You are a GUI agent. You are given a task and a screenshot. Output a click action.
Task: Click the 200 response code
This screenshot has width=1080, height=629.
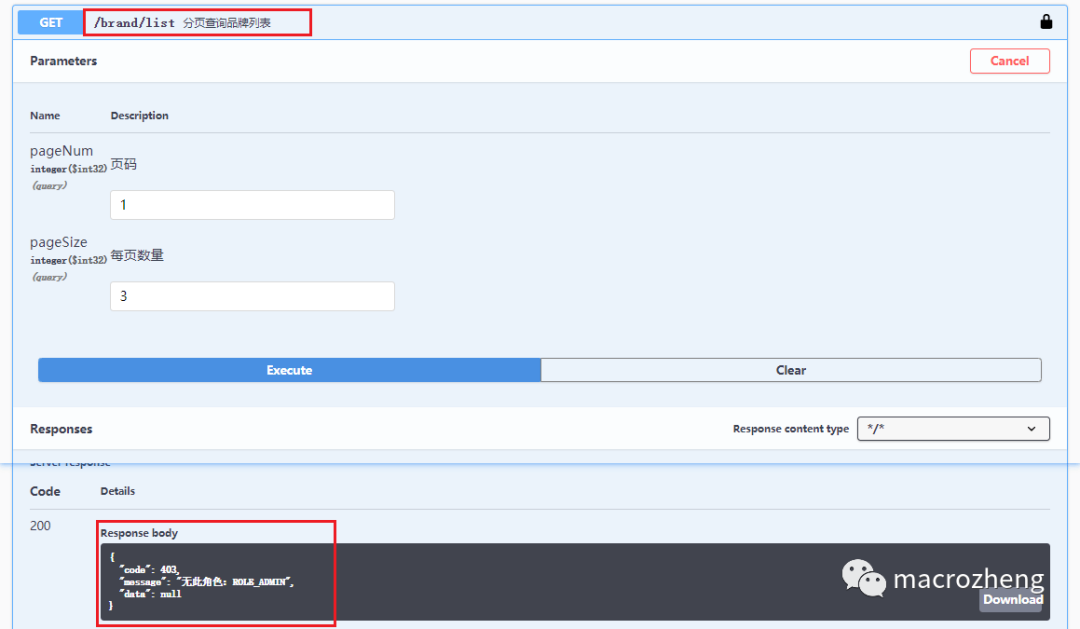[40, 526]
